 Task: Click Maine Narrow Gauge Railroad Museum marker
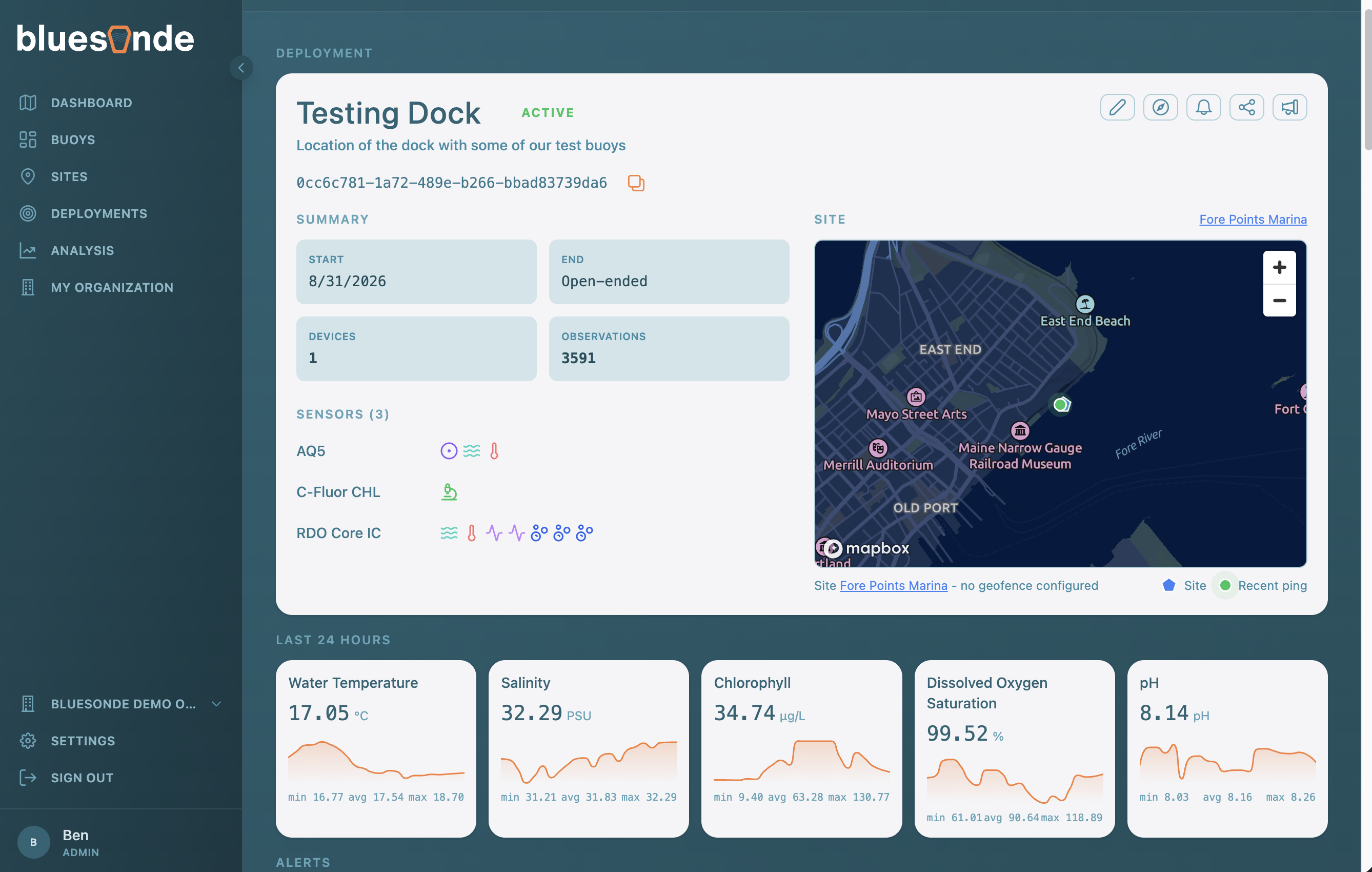point(1020,430)
